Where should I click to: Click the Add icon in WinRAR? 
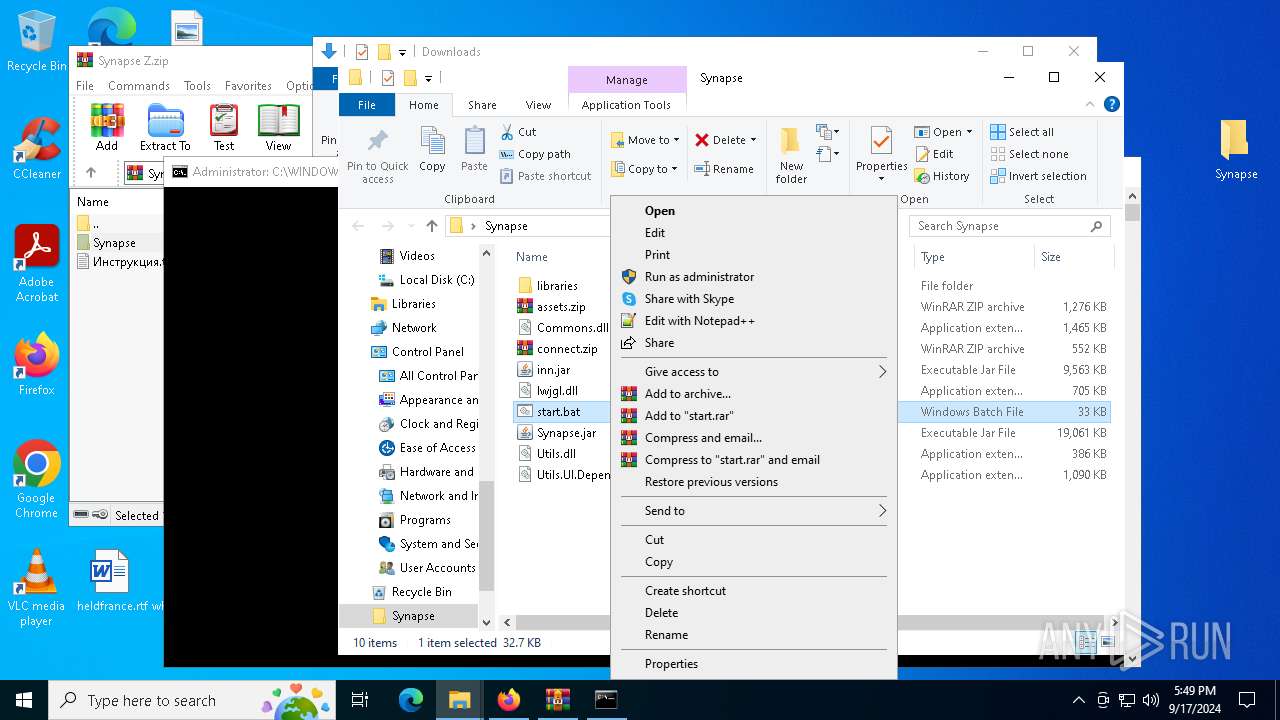[x=107, y=120]
